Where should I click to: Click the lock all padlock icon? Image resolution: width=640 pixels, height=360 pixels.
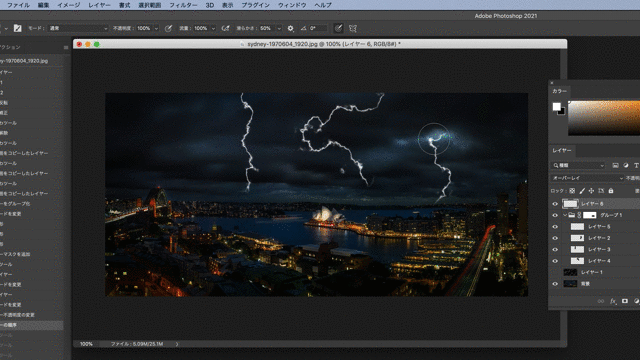(611, 191)
